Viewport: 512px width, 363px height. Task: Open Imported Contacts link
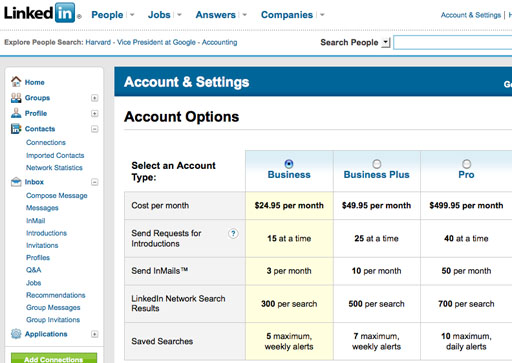click(x=55, y=155)
